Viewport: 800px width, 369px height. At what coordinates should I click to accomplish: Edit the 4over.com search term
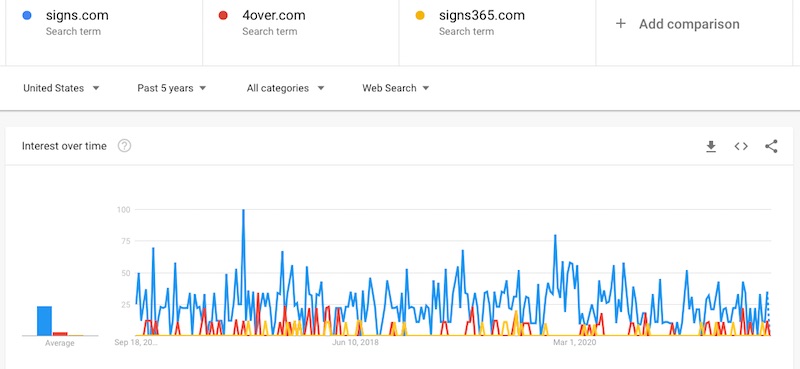(274, 15)
